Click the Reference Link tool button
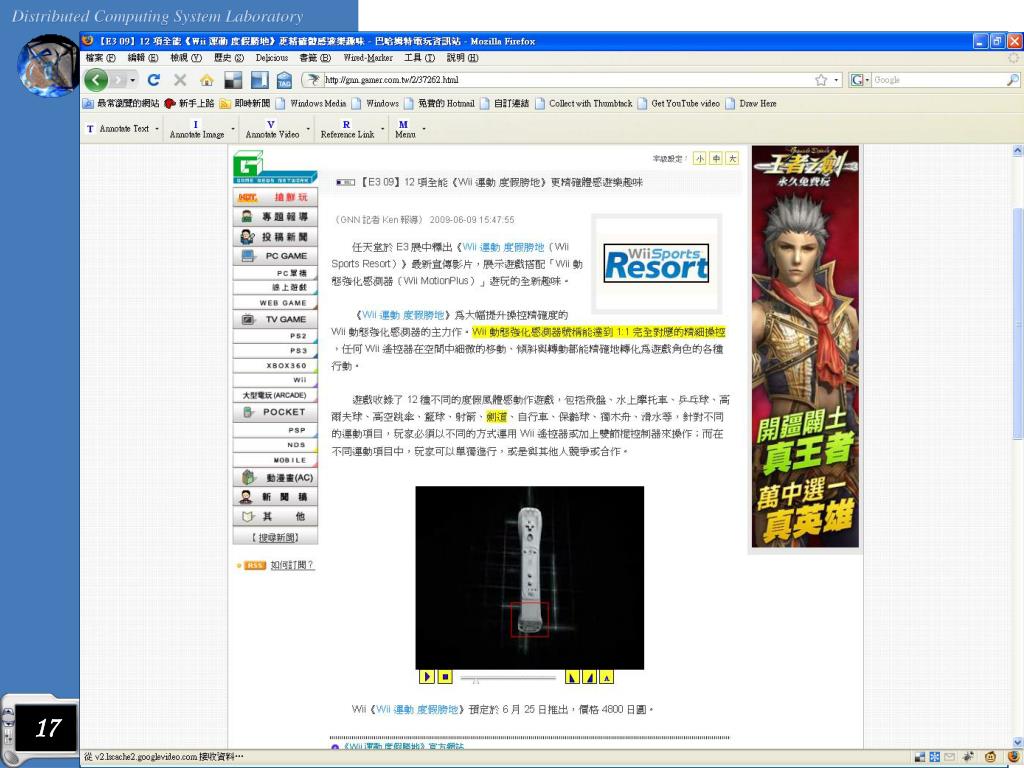 point(347,129)
